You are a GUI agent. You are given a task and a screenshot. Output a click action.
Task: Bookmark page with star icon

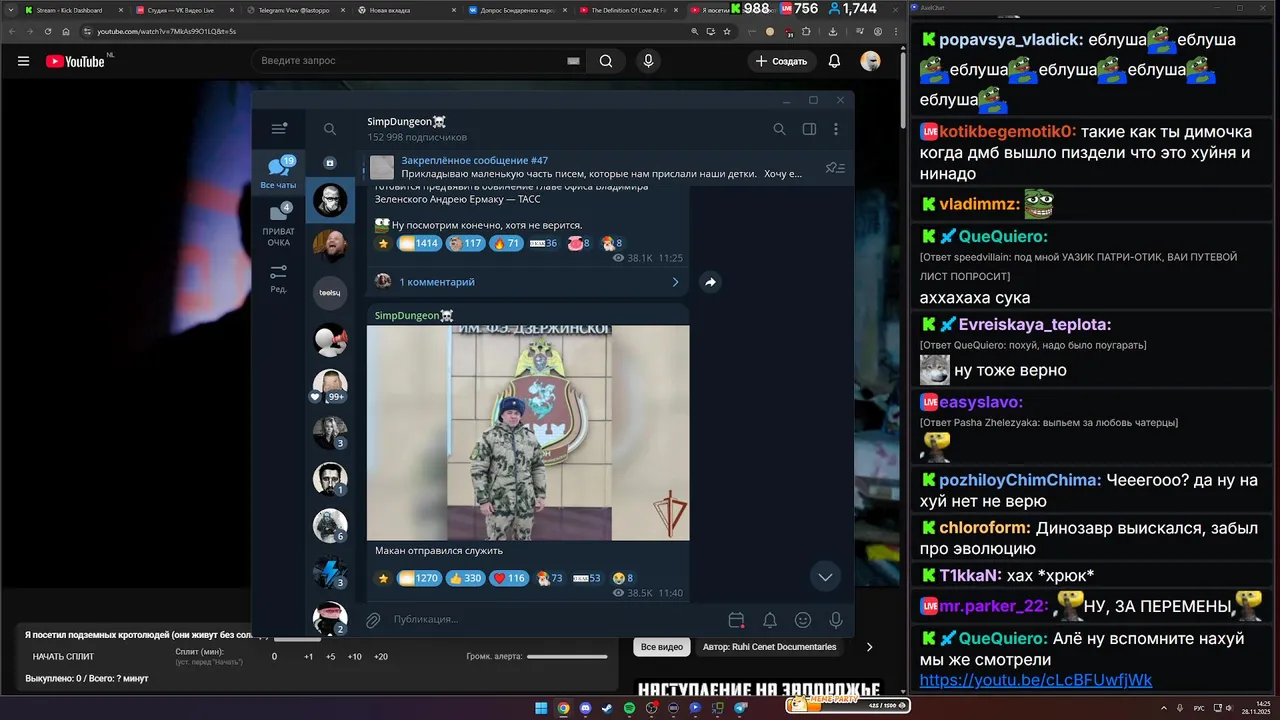coord(727,31)
